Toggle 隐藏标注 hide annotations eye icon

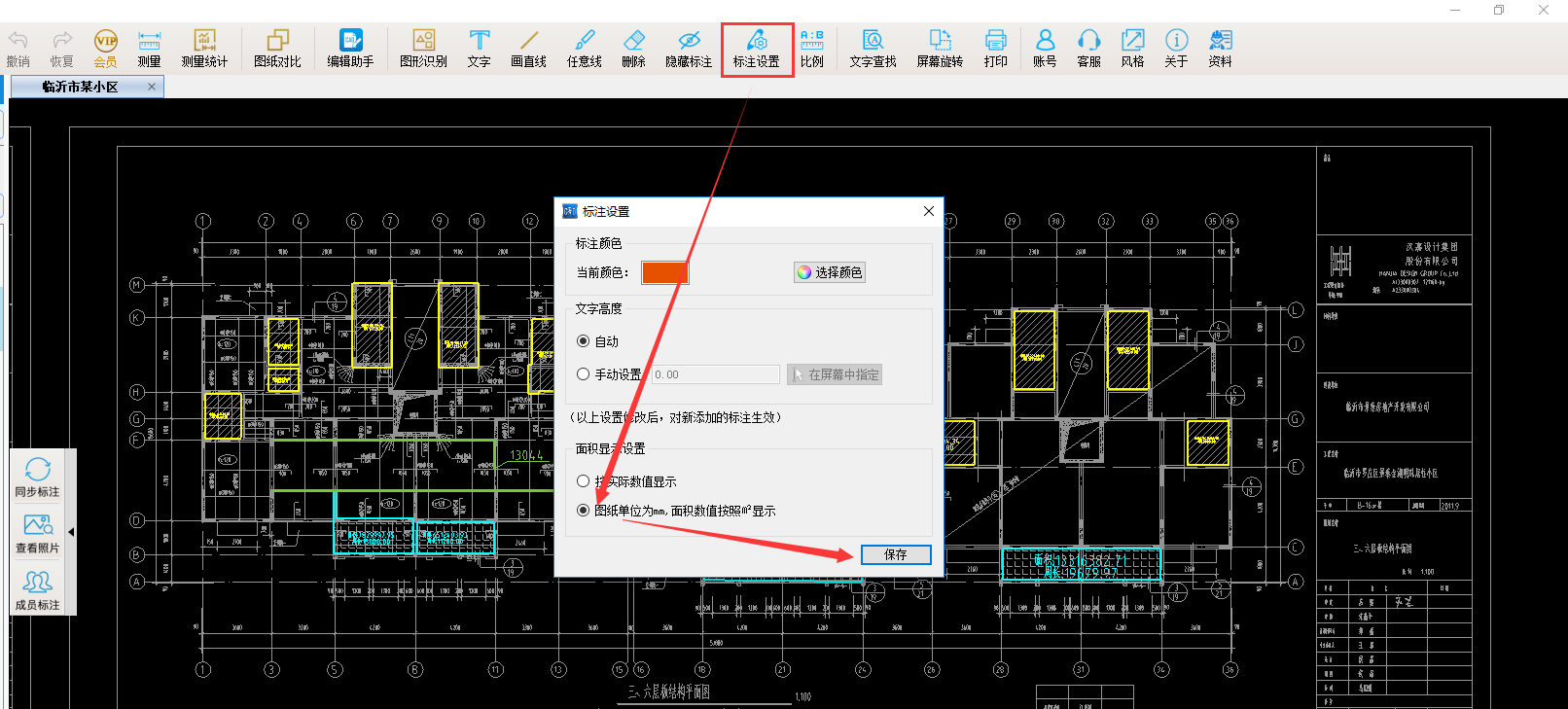coord(689,48)
